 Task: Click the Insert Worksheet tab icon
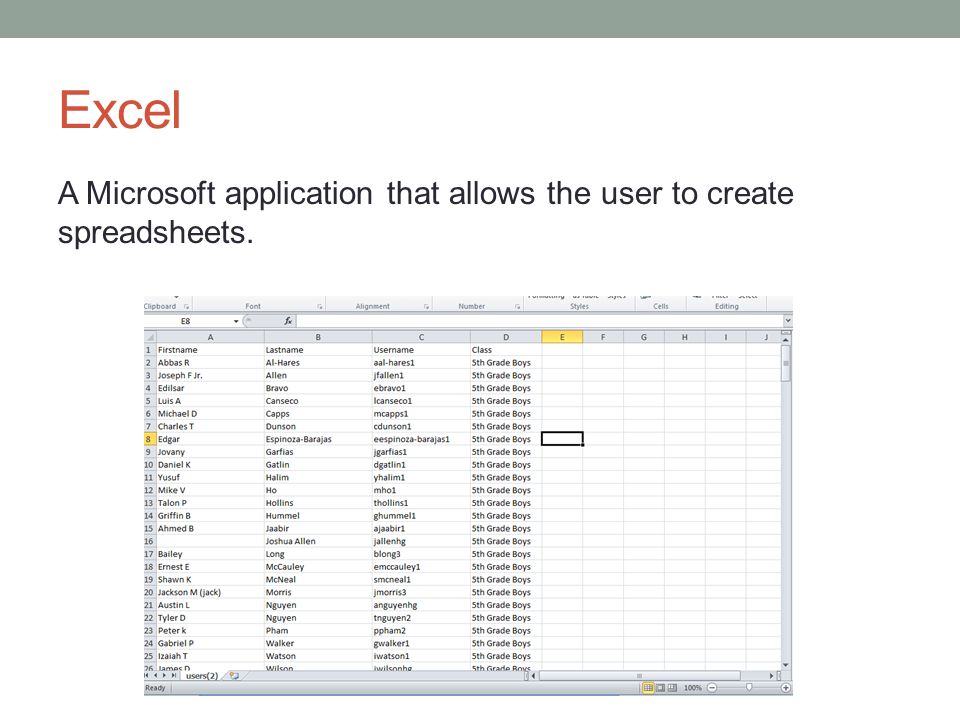(x=234, y=676)
